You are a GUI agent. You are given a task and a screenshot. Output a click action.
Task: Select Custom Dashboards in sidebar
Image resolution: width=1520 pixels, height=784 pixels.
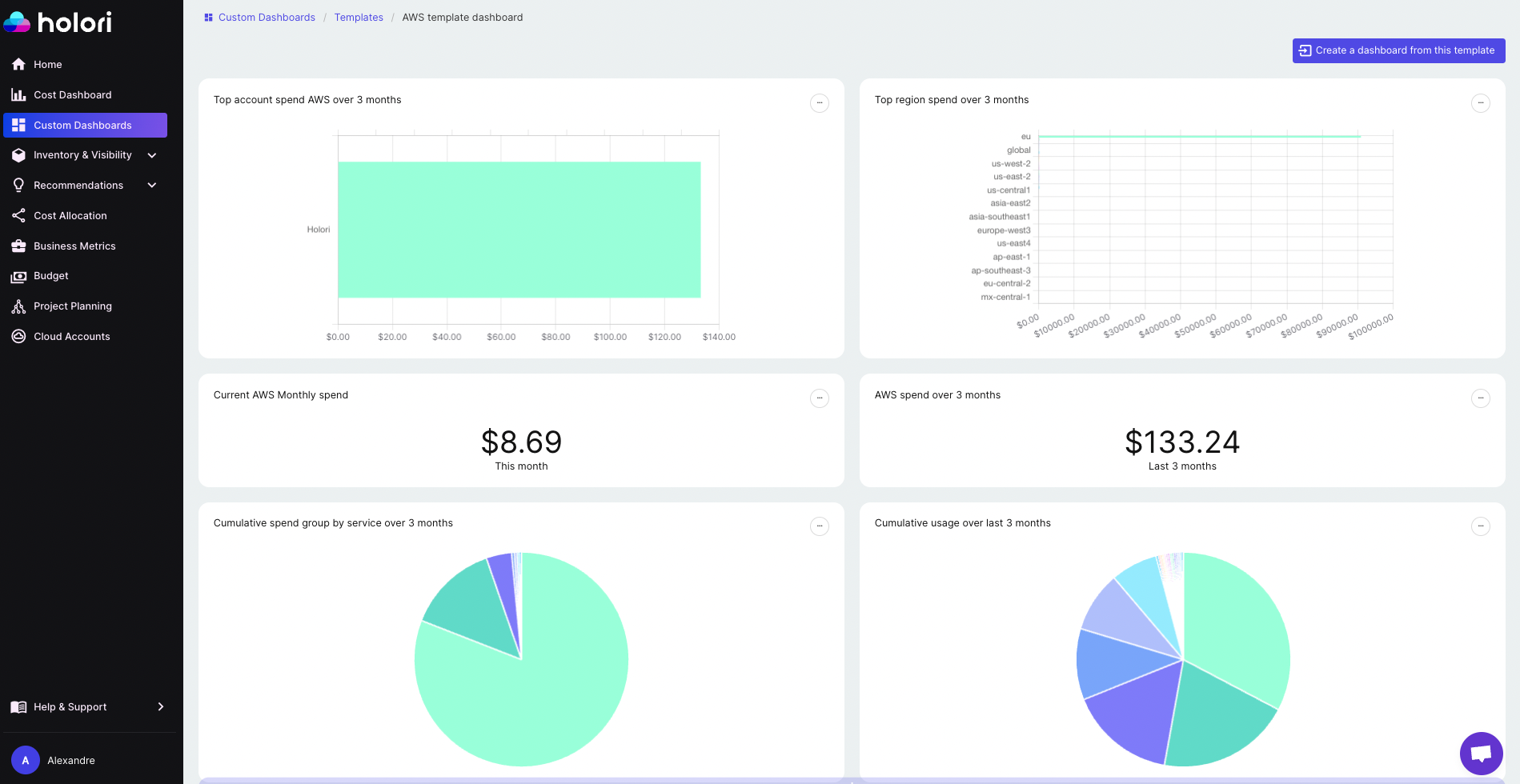(x=85, y=125)
